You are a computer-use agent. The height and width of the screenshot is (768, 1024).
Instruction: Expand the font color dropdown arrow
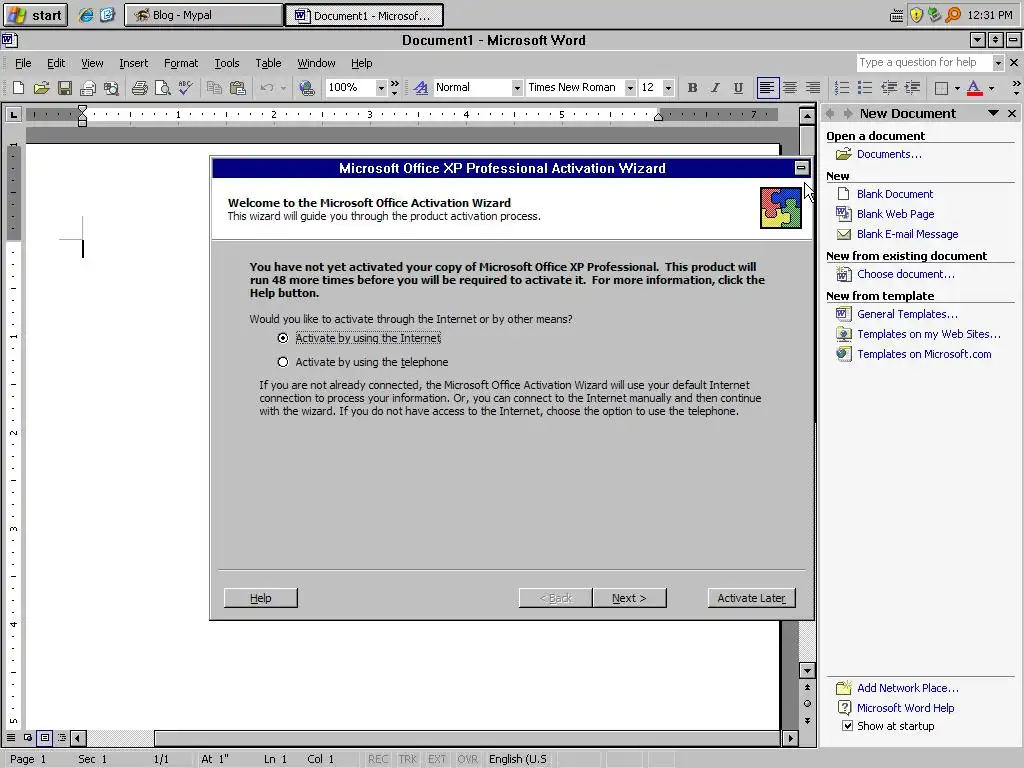[x=991, y=88]
